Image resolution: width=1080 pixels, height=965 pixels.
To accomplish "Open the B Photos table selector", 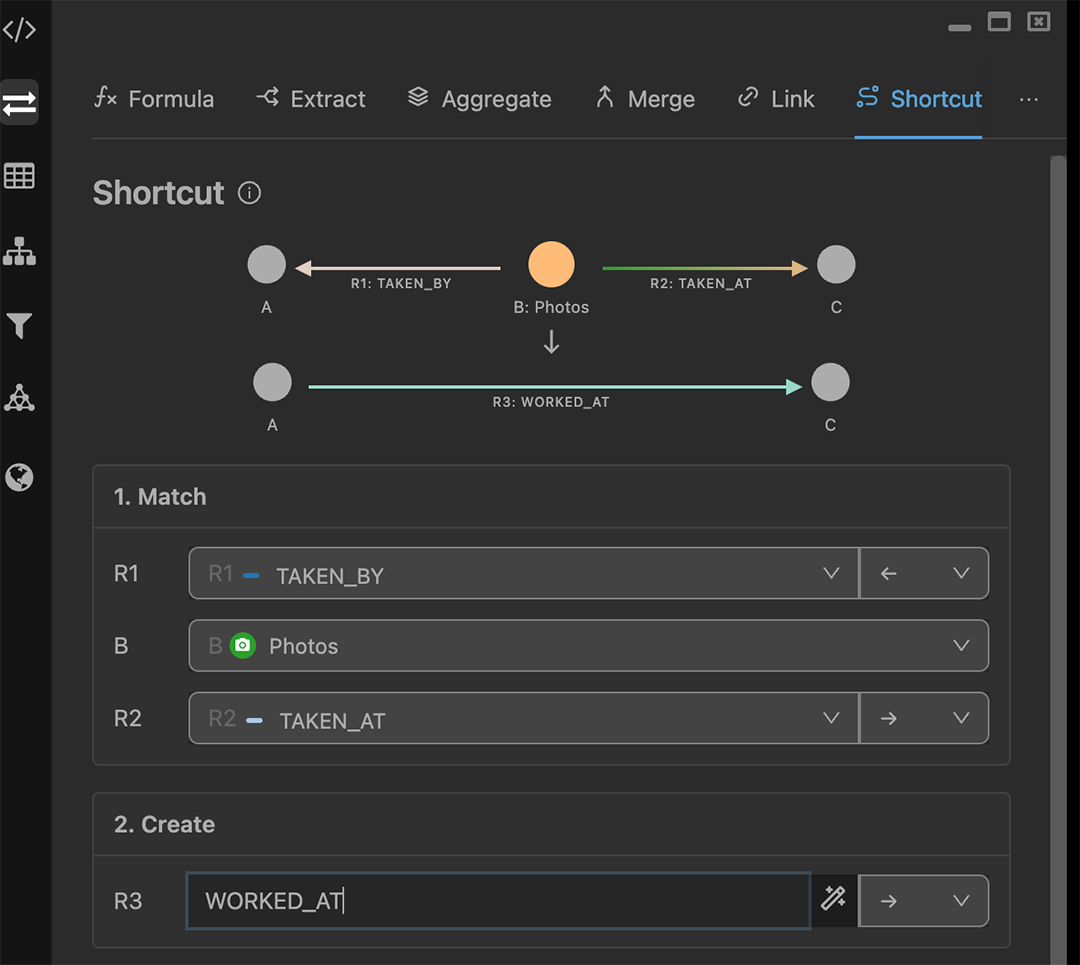I will (962, 646).
